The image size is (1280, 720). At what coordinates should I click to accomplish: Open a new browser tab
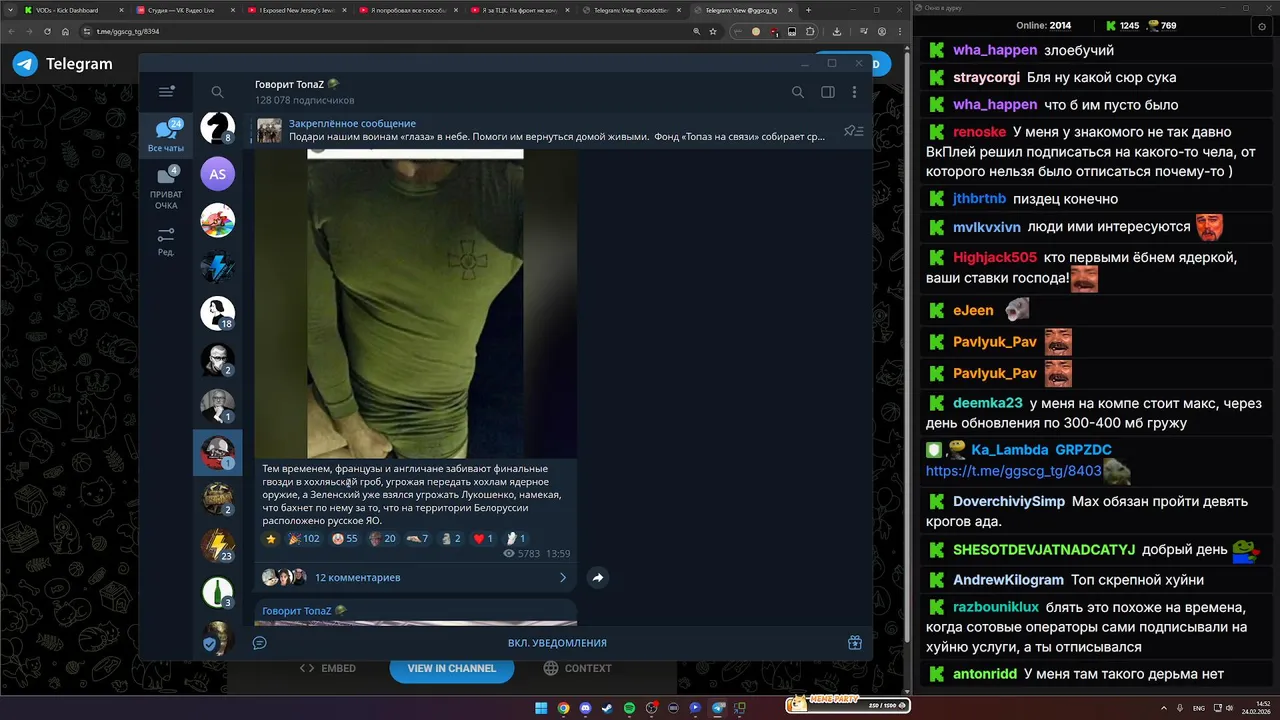pos(809,10)
